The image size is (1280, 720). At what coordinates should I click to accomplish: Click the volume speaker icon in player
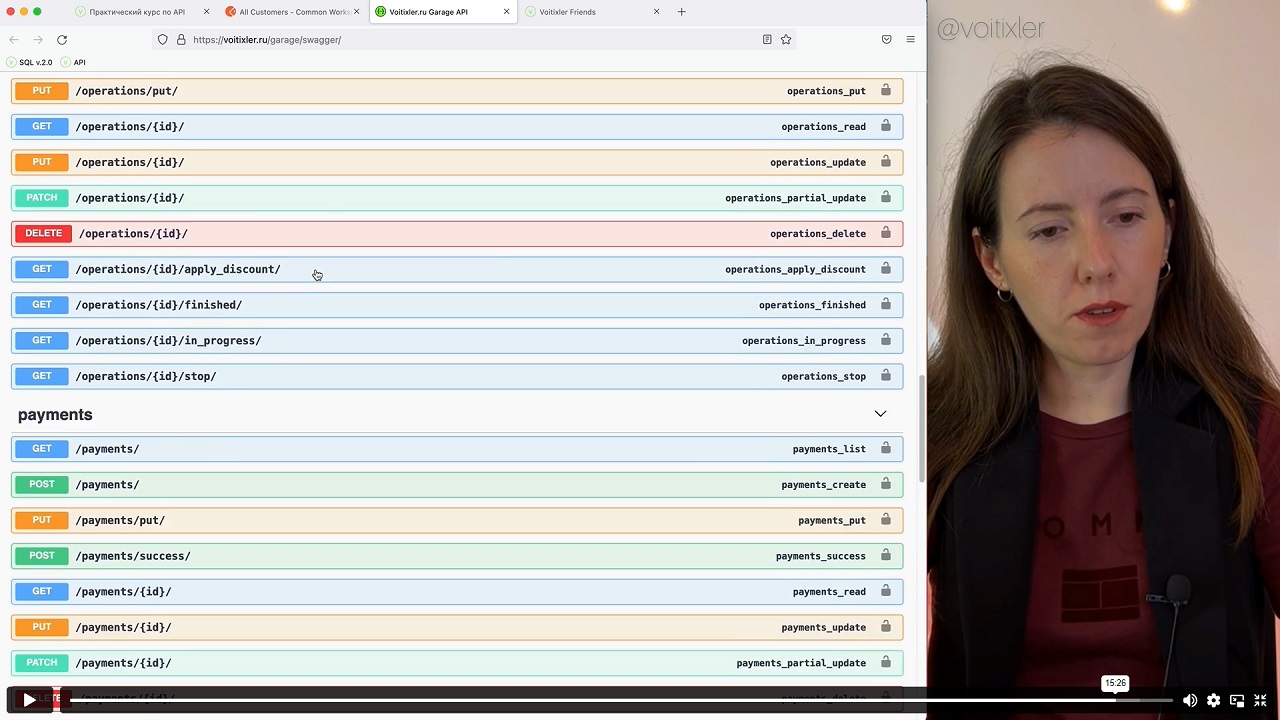click(1190, 701)
